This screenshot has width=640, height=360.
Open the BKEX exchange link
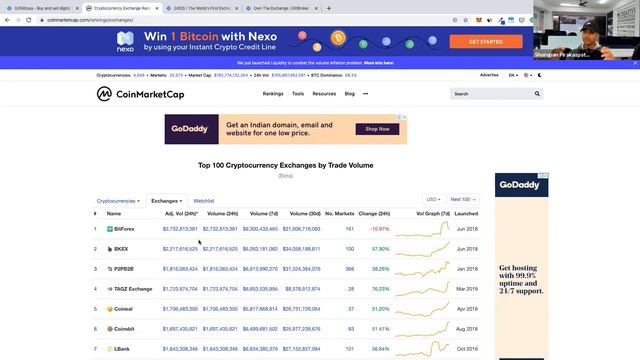(121, 249)
